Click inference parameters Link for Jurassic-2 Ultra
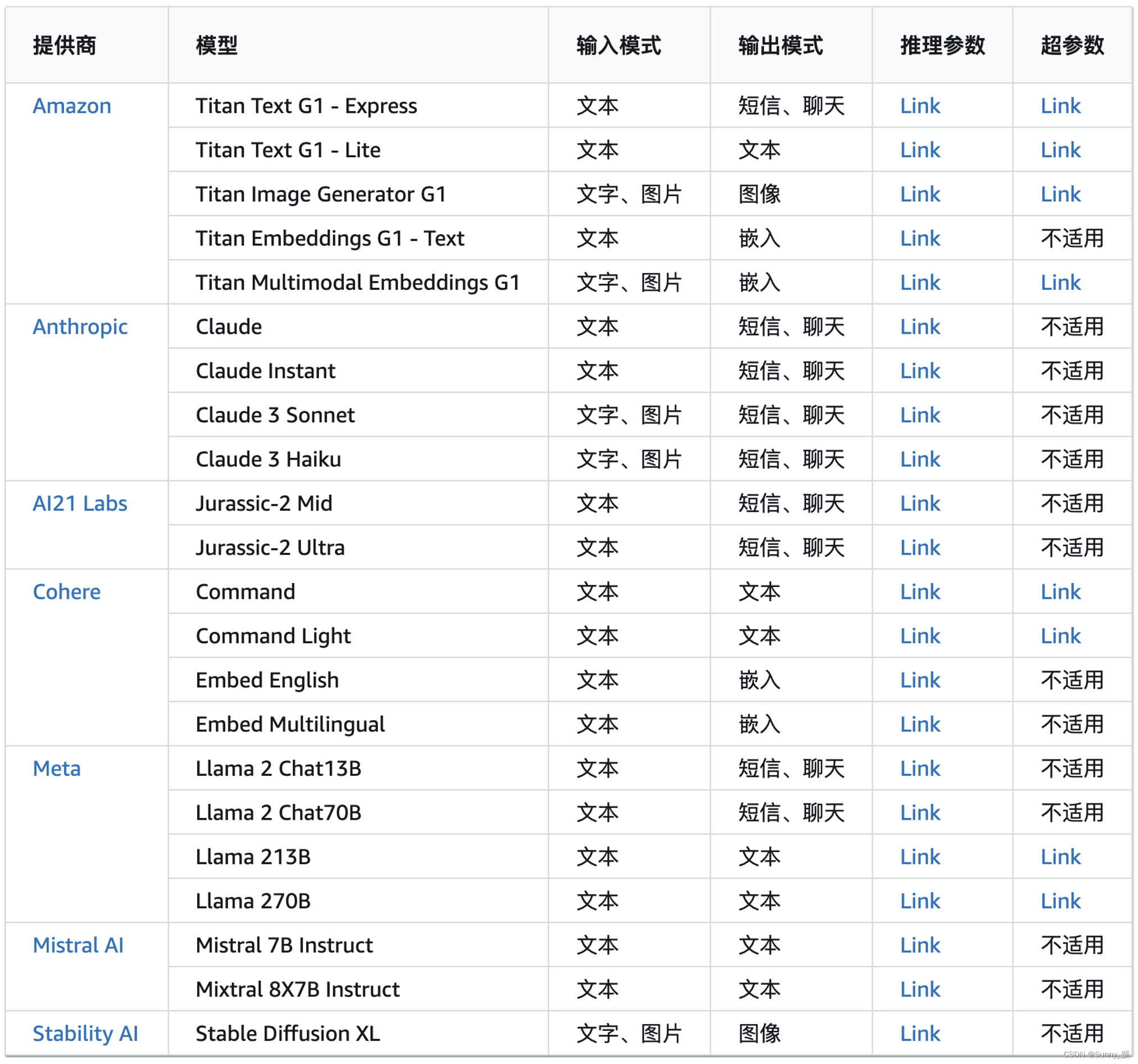This screenshot has height=1064, width=1138. click(x=920, y=548)
